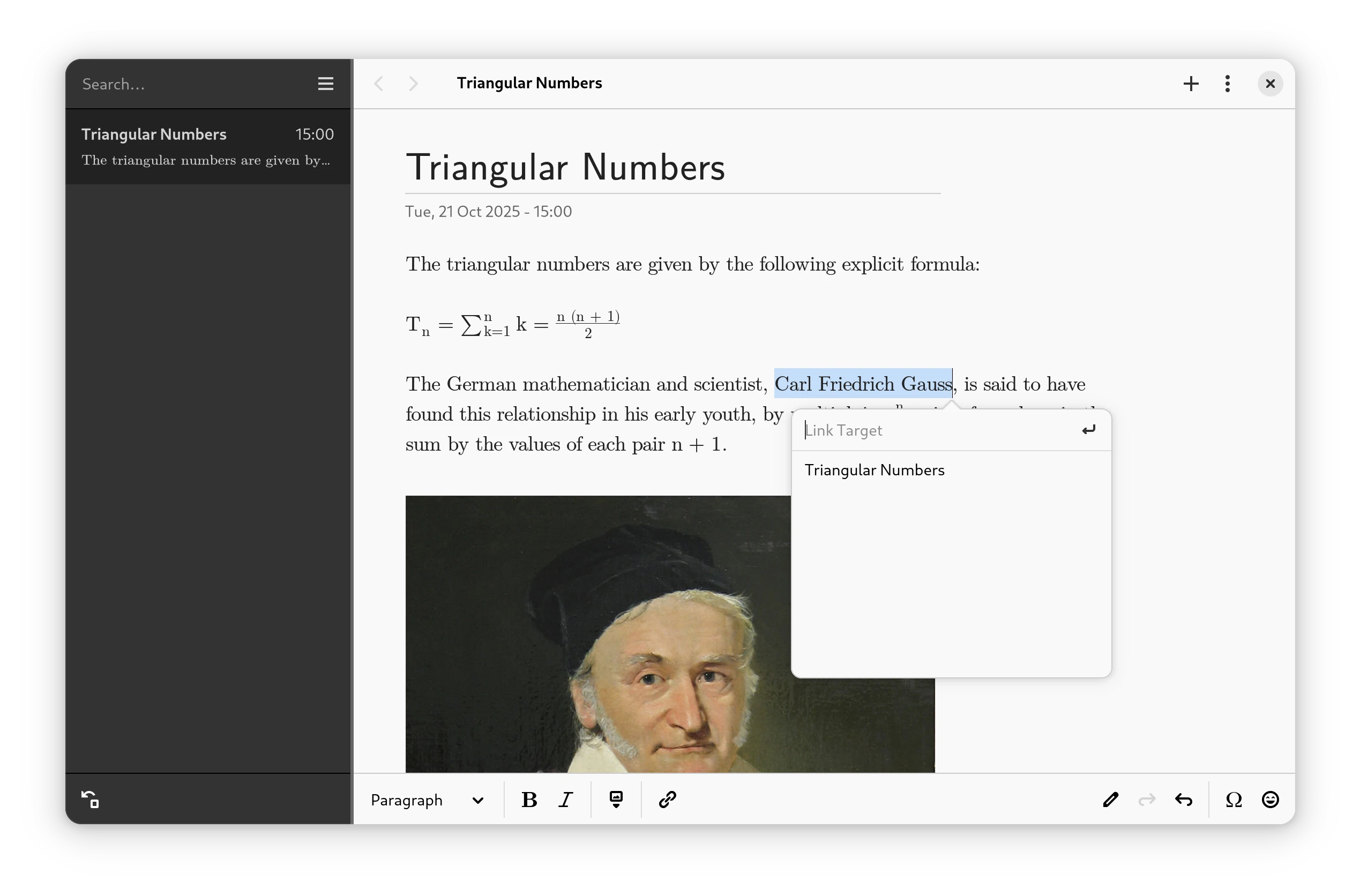Toggle highlight marker formatting
The width and height of the screenshot is (1360, 896).
[x=615, y=800]
